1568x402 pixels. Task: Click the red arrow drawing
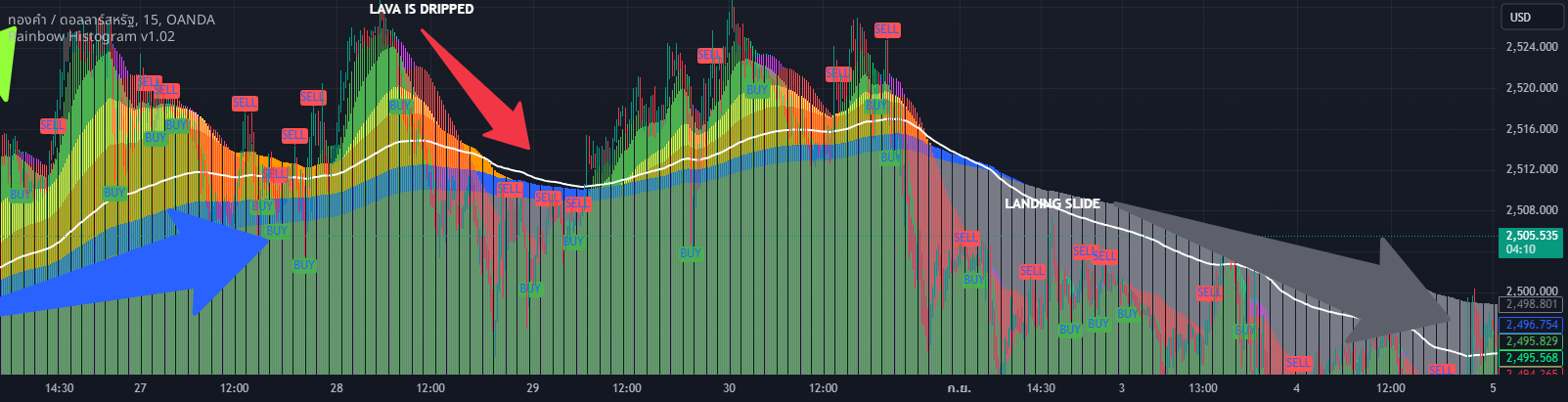pyautogui.click(x=475, y=88)
